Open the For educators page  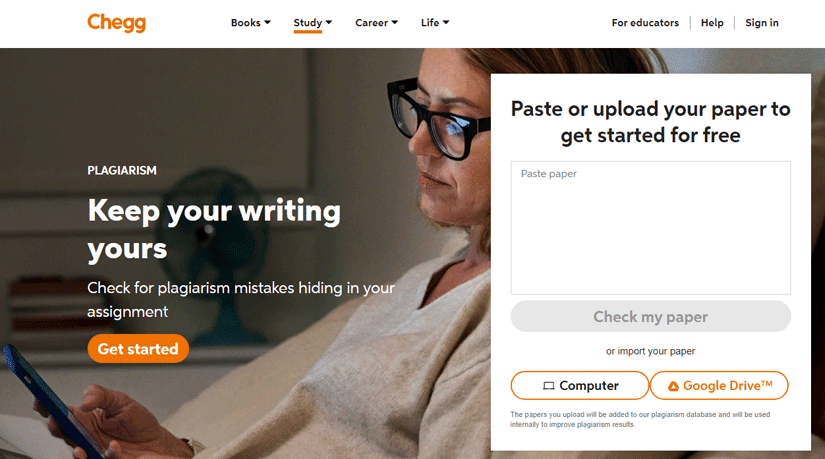pyautogui.click(x=645, y=23)
